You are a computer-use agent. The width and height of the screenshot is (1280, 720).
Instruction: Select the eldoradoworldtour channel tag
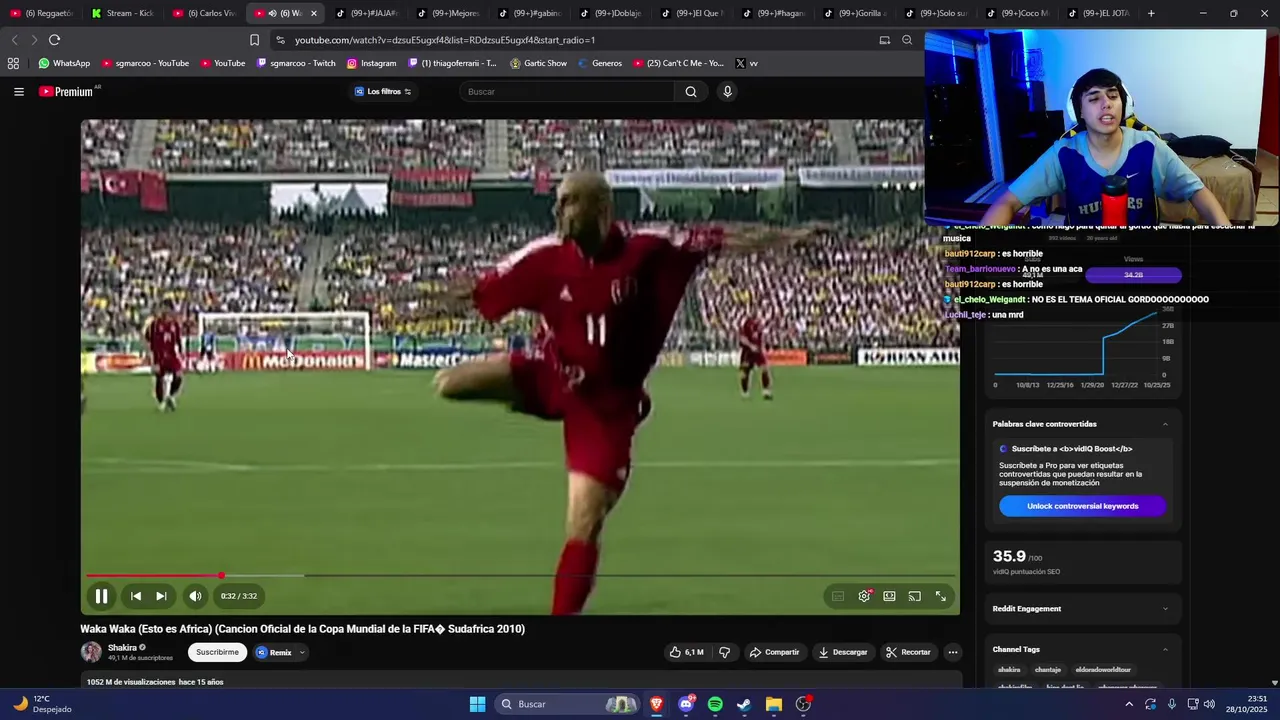[x=1103, y=670]
